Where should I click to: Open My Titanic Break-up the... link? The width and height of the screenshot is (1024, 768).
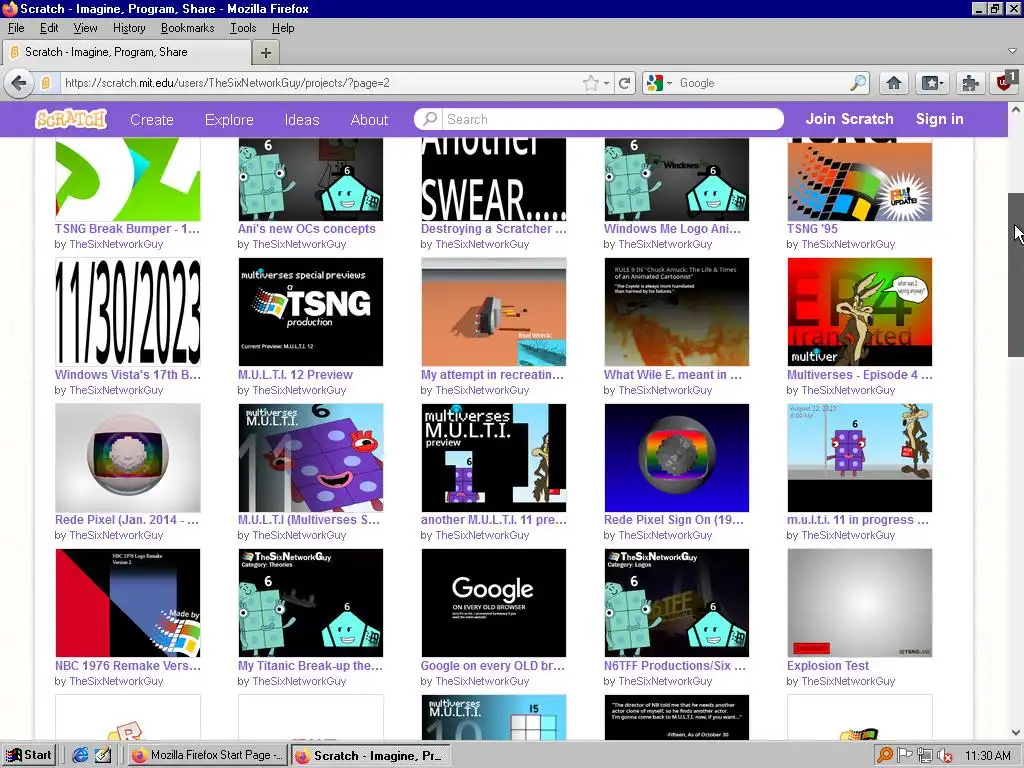click(310, 665)
